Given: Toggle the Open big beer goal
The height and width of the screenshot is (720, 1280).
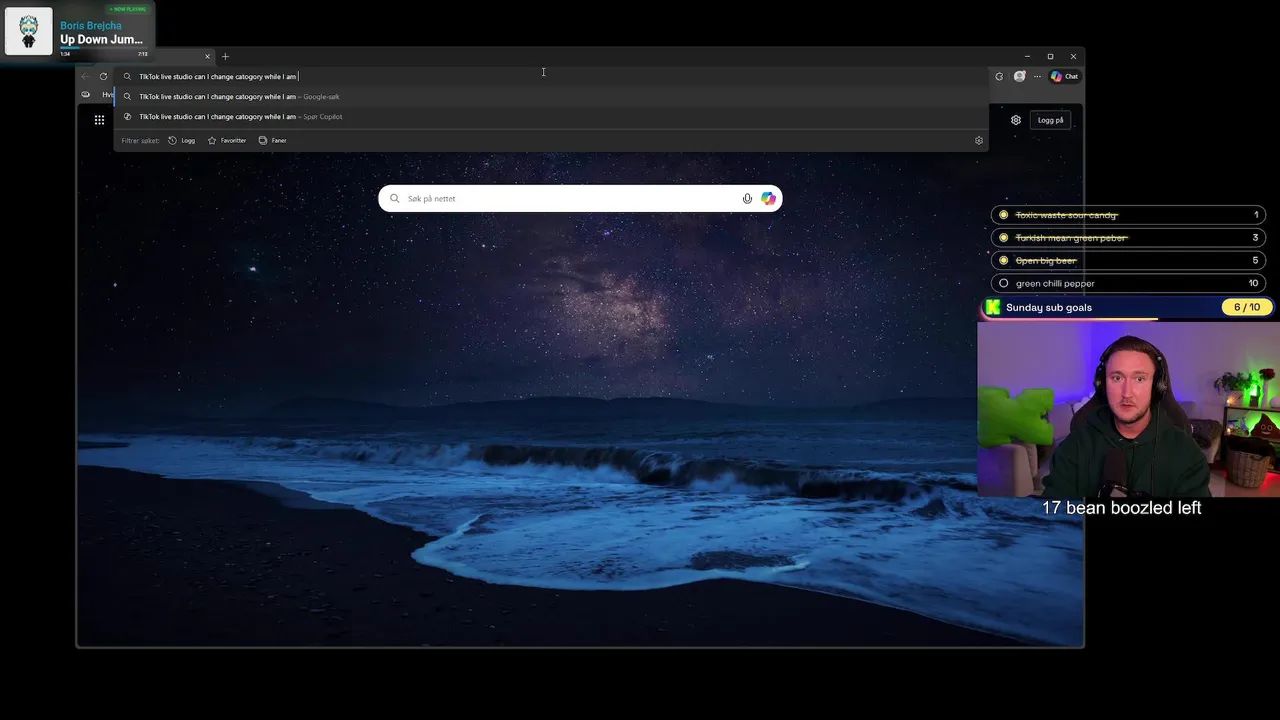Looking at the screenshot, I should point(1004,260).
